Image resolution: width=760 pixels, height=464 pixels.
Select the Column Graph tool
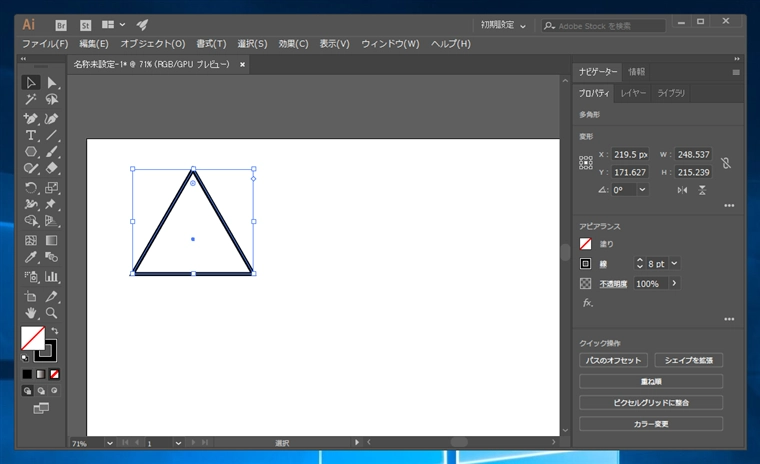click(51, 277)
